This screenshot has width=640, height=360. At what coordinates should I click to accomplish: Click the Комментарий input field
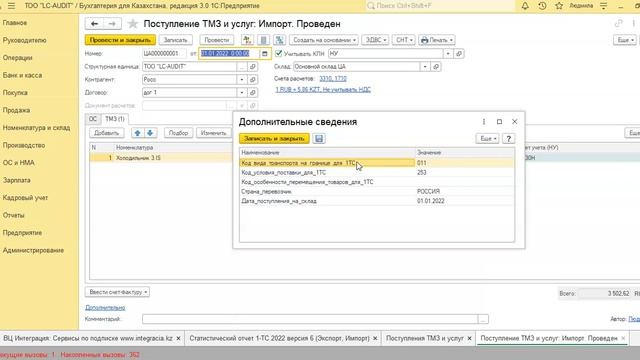coord(310,319)
